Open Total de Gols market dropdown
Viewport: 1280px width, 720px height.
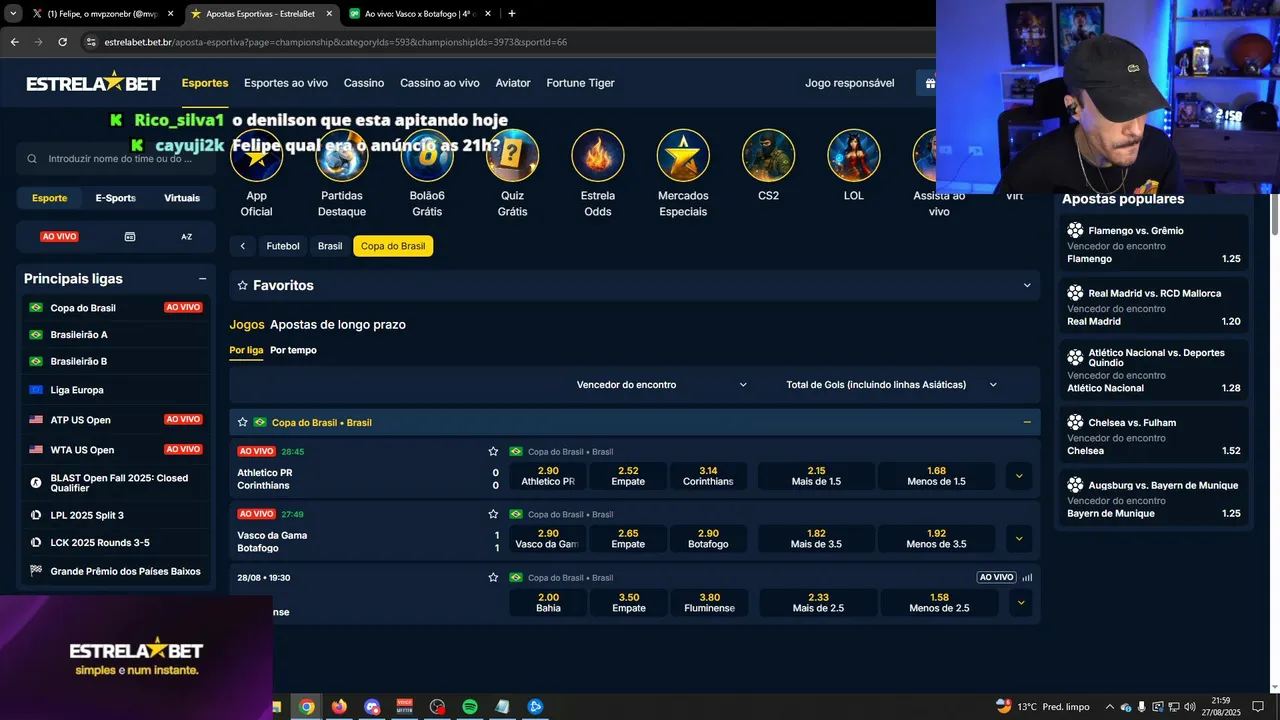[x=892, y=385]
